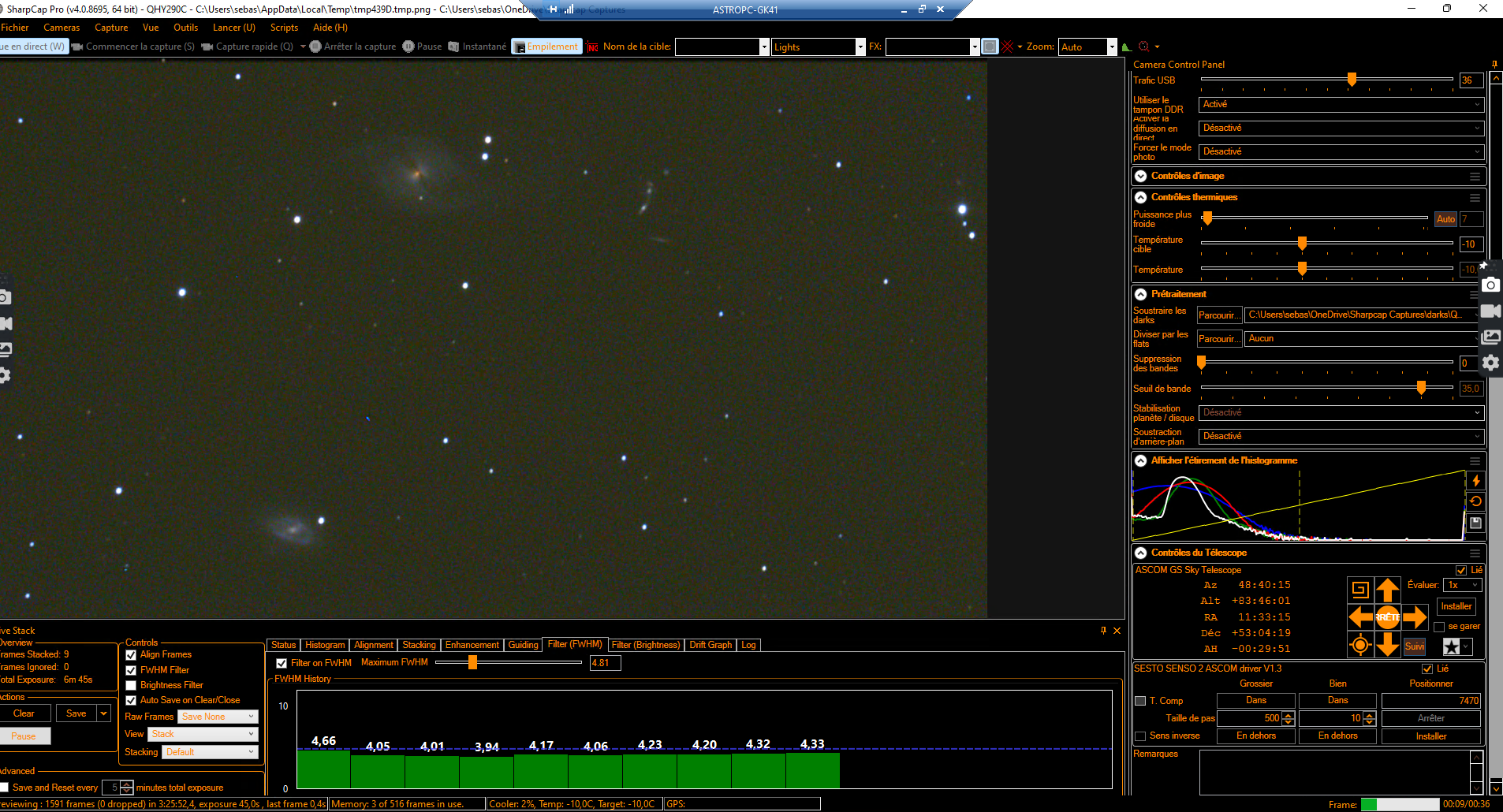This screenshot has height=812, width=1503.
Task: Click the image gallery icon on the right edge sidebar
Action: click(x=1490, y=337)
